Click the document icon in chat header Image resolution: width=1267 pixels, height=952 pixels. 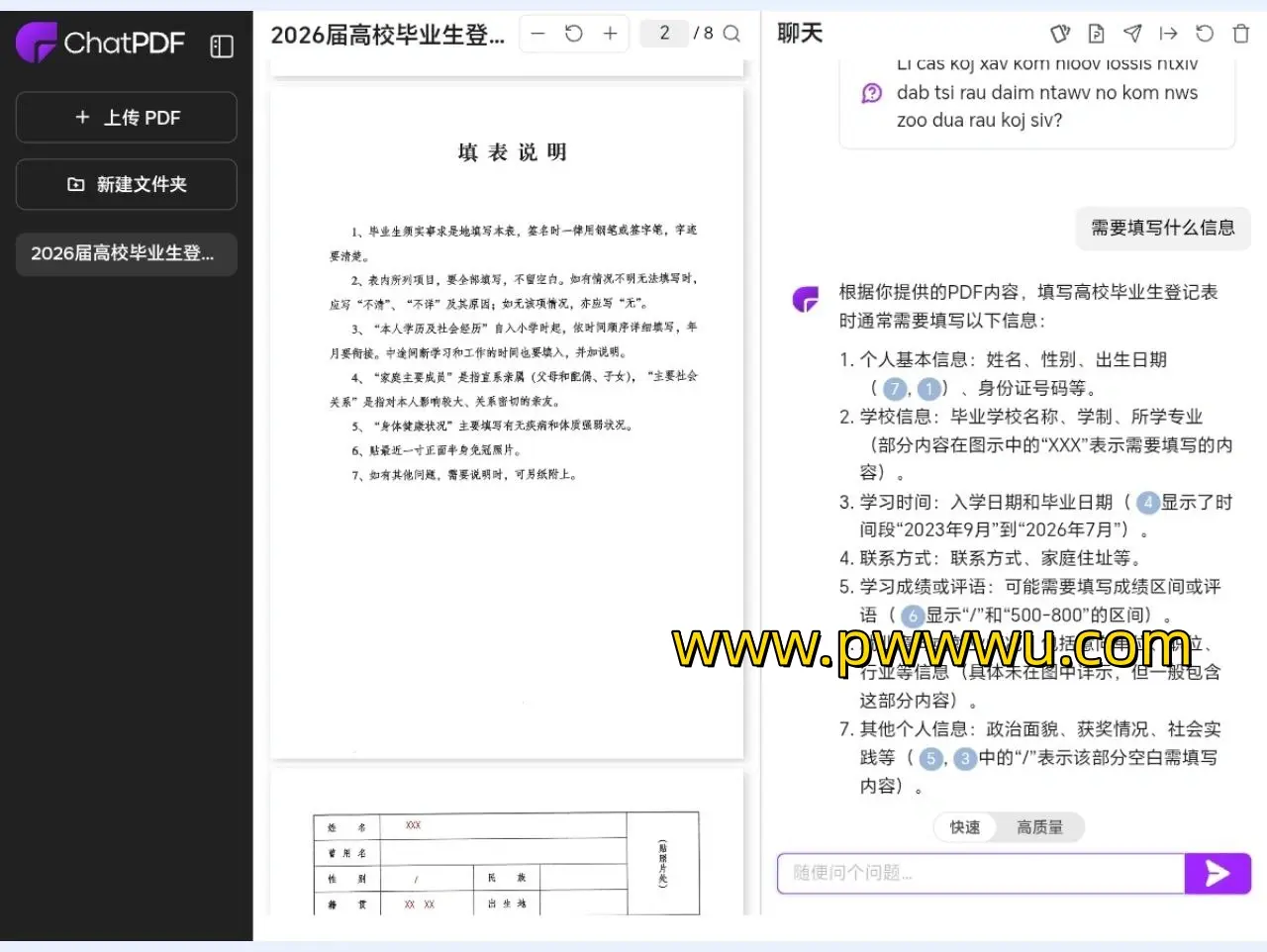click(1096, 34)
